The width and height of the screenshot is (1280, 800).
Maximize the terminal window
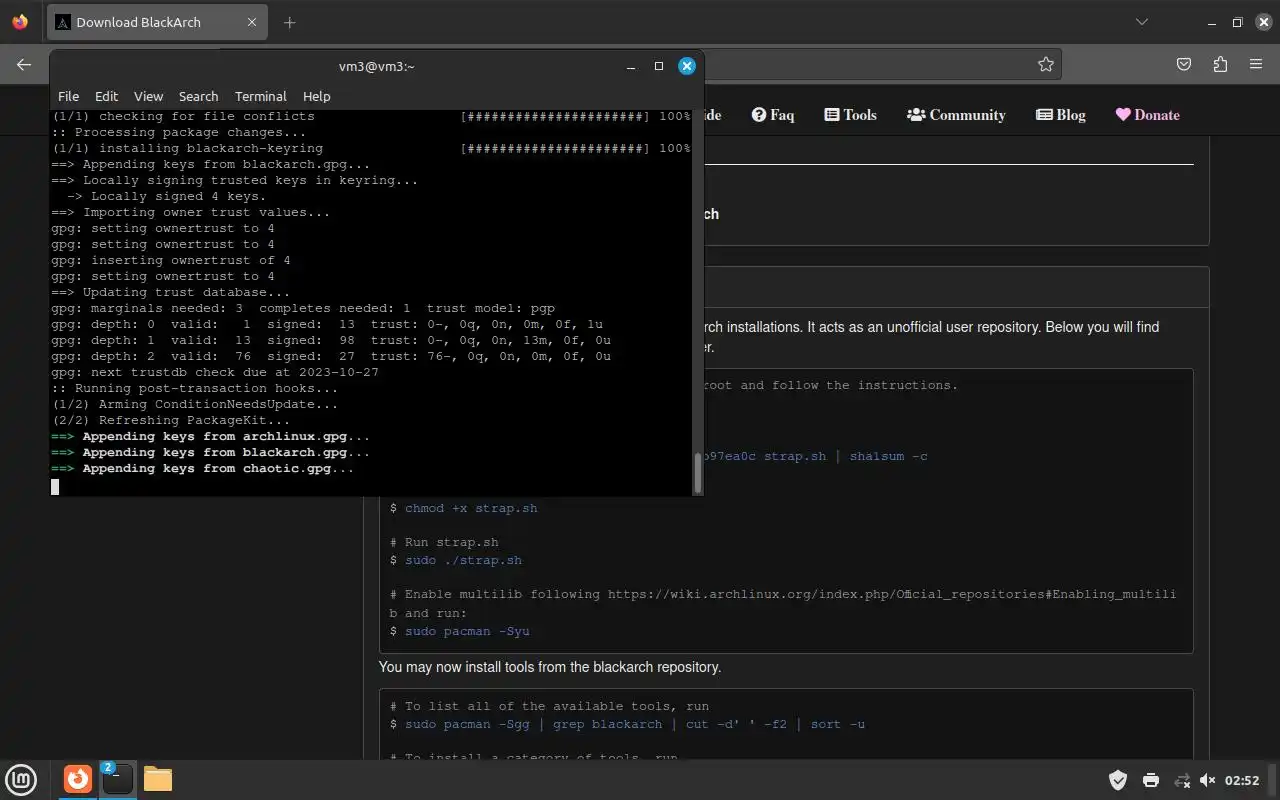[x=659, y=66]
